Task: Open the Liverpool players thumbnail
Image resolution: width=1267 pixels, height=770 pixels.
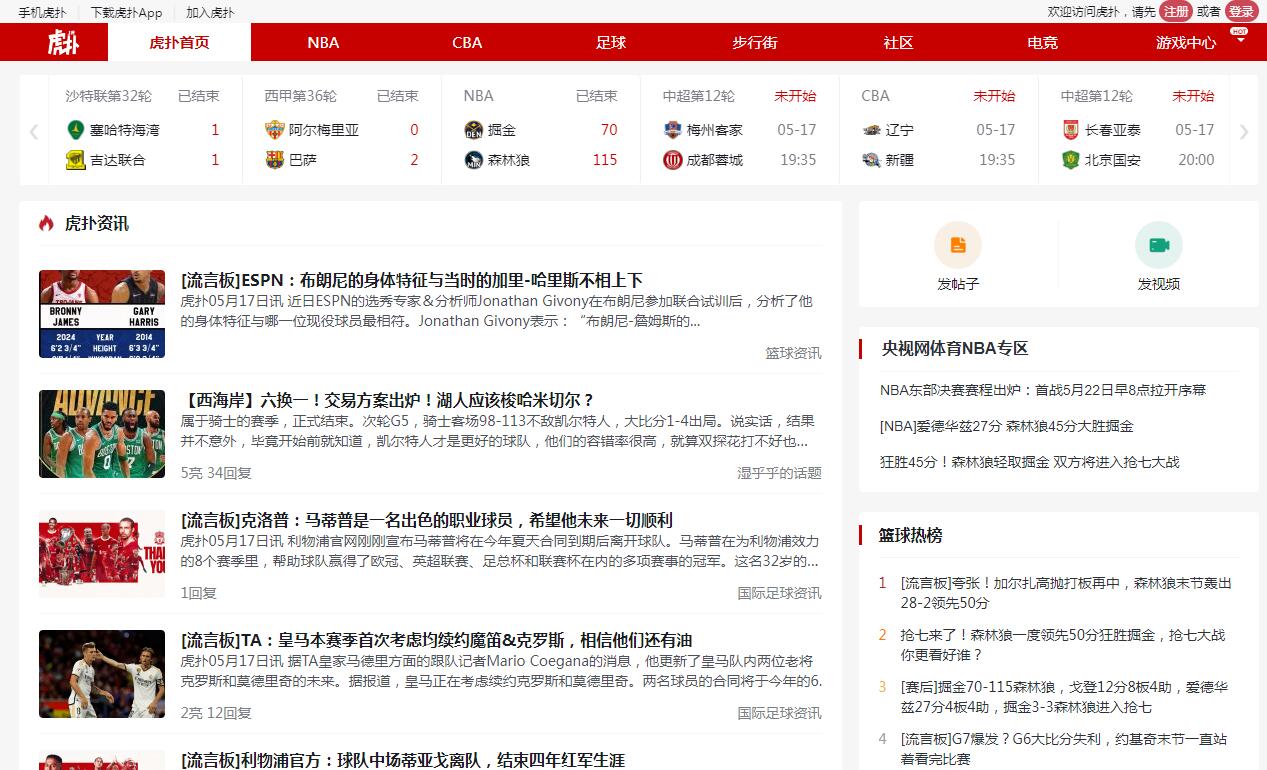Action: (102, 554)
